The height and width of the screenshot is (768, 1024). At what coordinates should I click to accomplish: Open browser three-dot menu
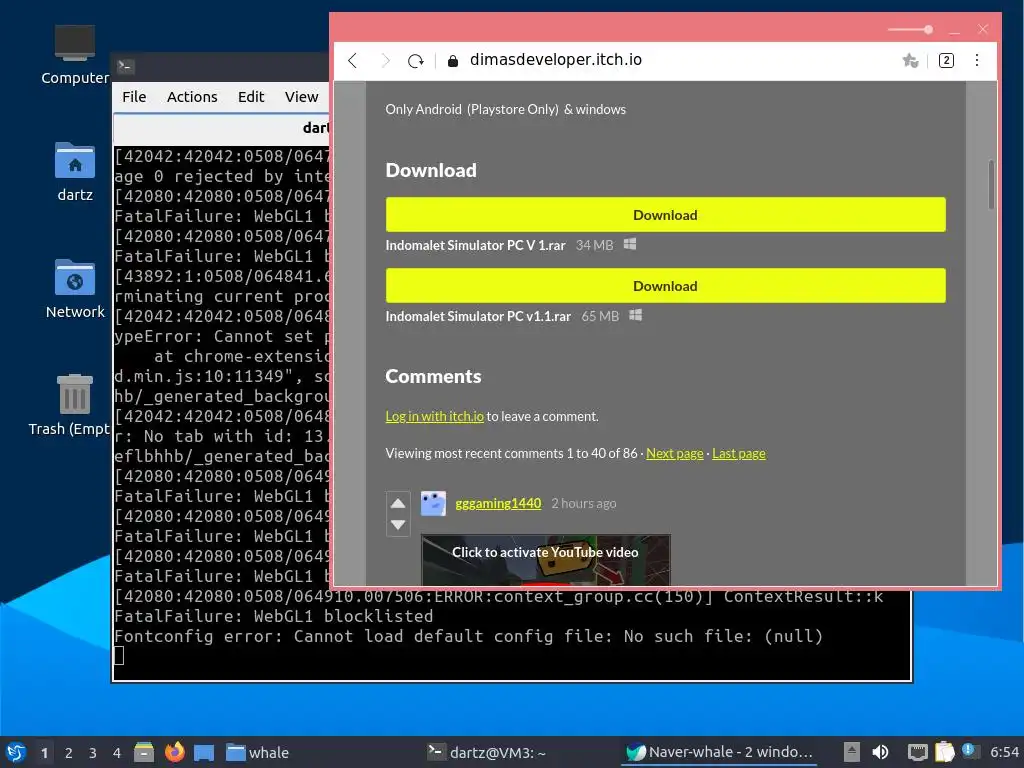(x=976, y=61)
